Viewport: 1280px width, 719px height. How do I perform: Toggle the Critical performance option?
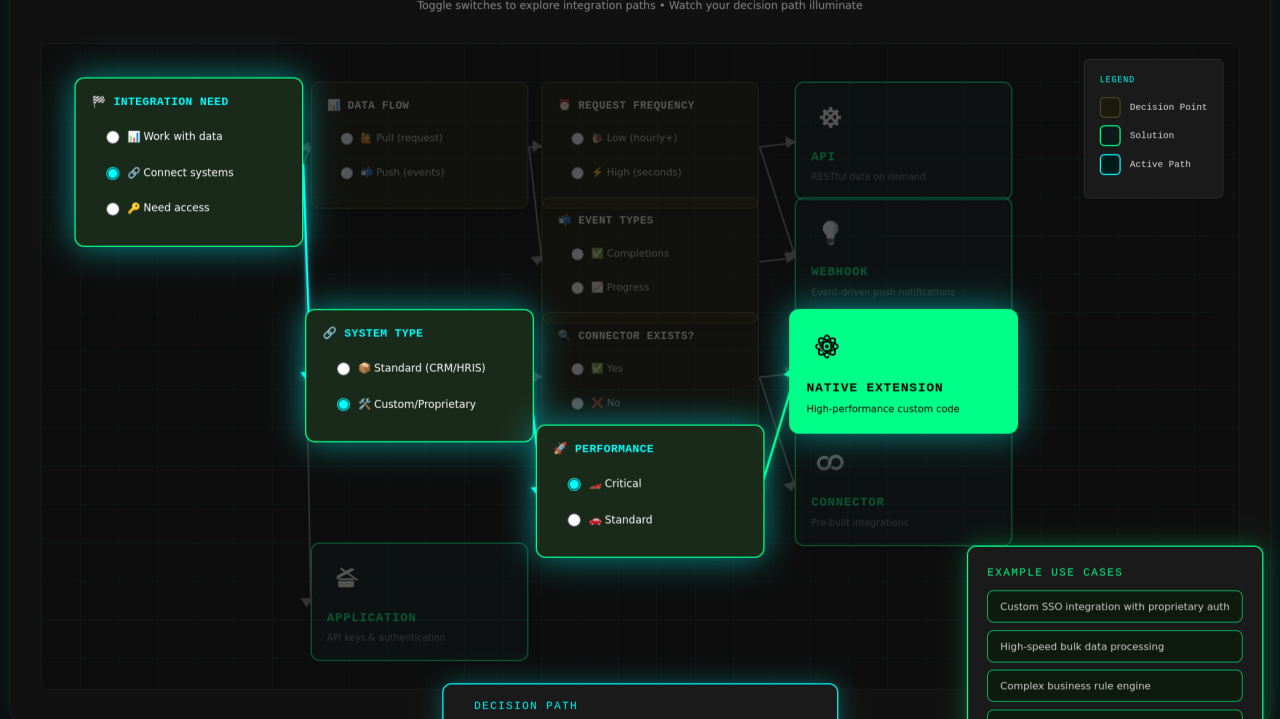pyautogui.click(x=574, y=484)
